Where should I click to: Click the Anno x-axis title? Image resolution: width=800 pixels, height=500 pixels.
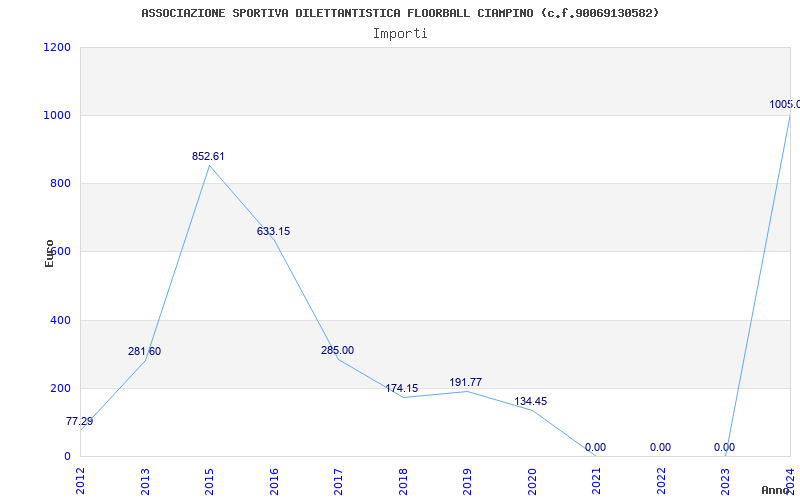point(776,491)
